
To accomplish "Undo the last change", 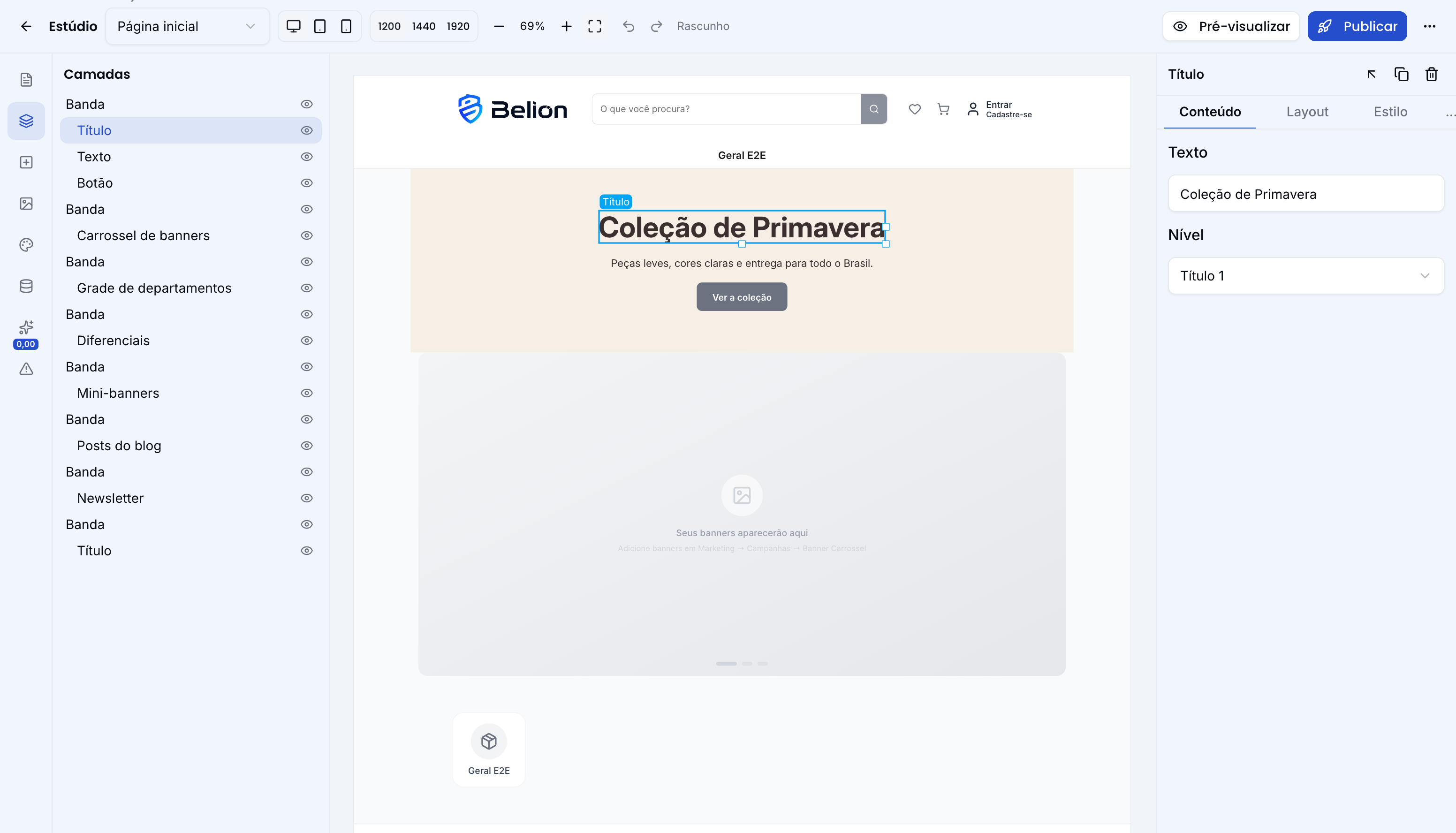I will pyautogui.click(x=628, y=26).
